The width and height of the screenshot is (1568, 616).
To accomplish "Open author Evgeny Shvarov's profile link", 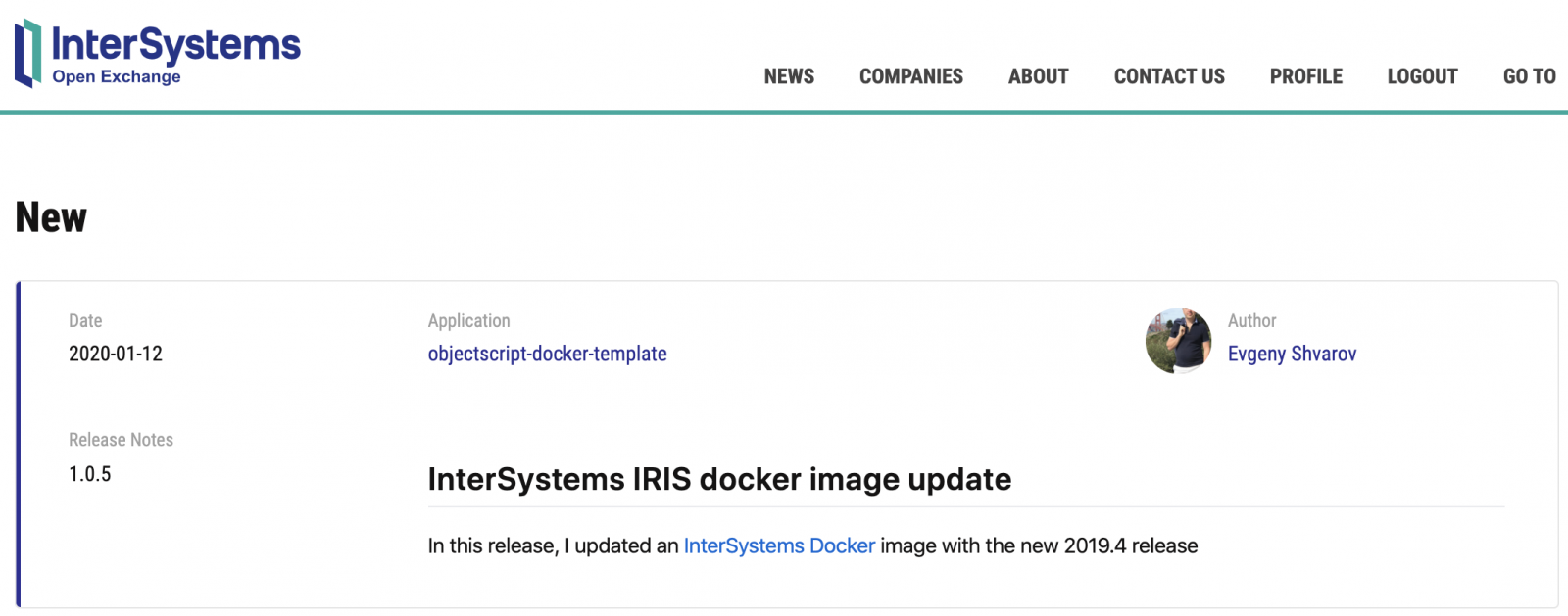I will (1293, 354).
